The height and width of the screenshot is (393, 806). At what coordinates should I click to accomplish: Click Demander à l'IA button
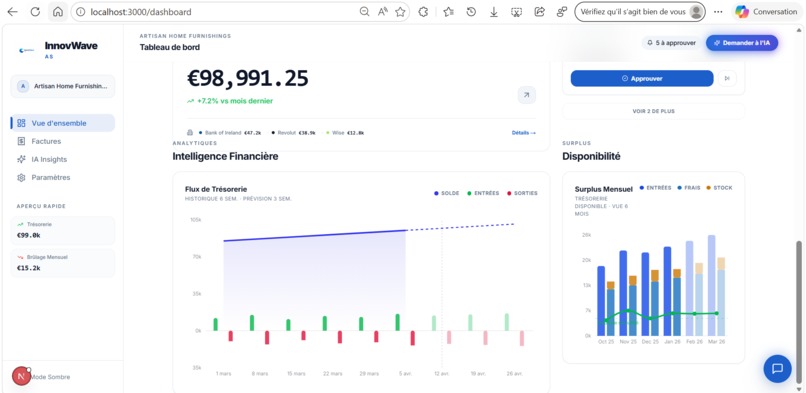click(x=742, y=43)
